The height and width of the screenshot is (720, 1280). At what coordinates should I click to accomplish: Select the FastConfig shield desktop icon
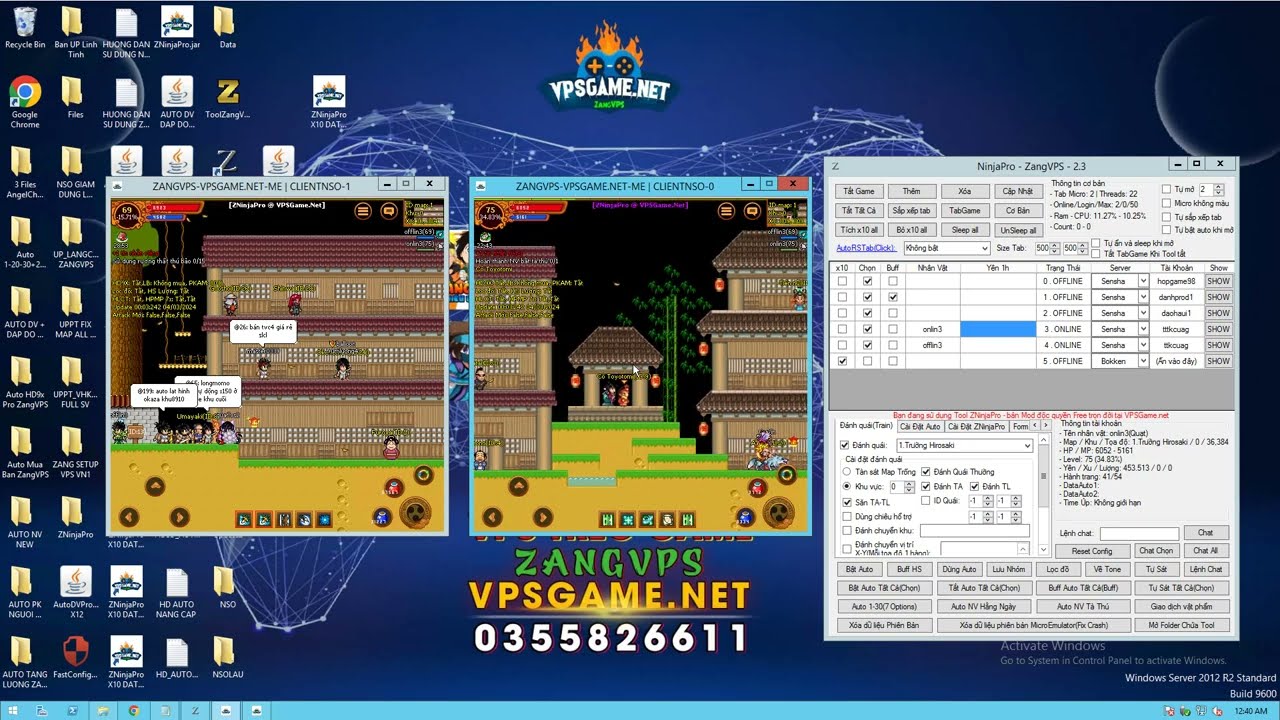[x=76, y=657]
